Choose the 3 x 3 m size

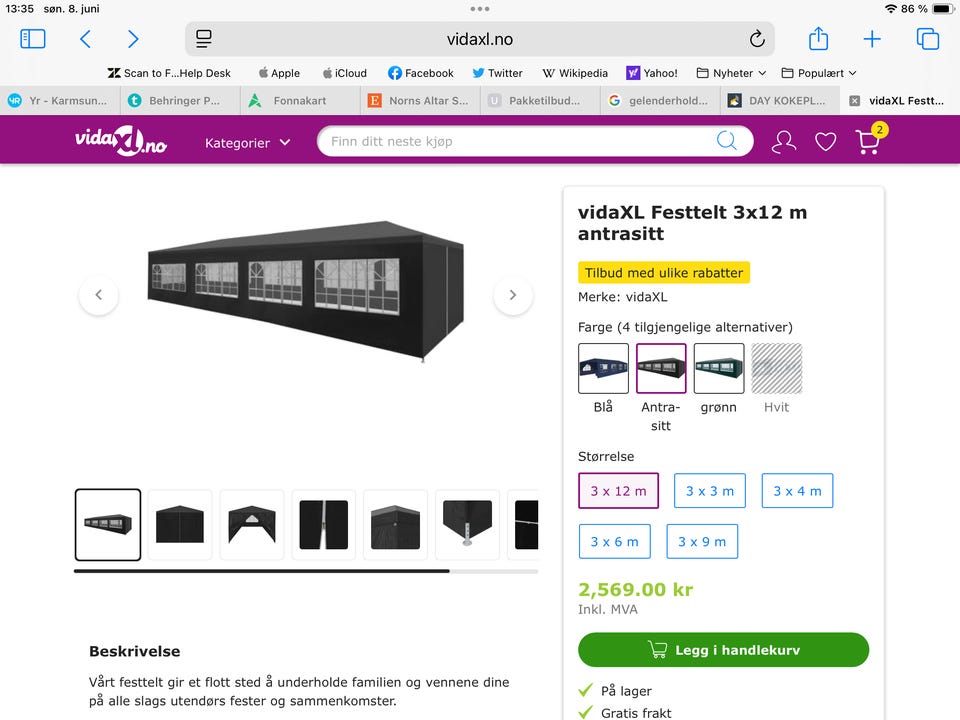(x=710, y=490)
